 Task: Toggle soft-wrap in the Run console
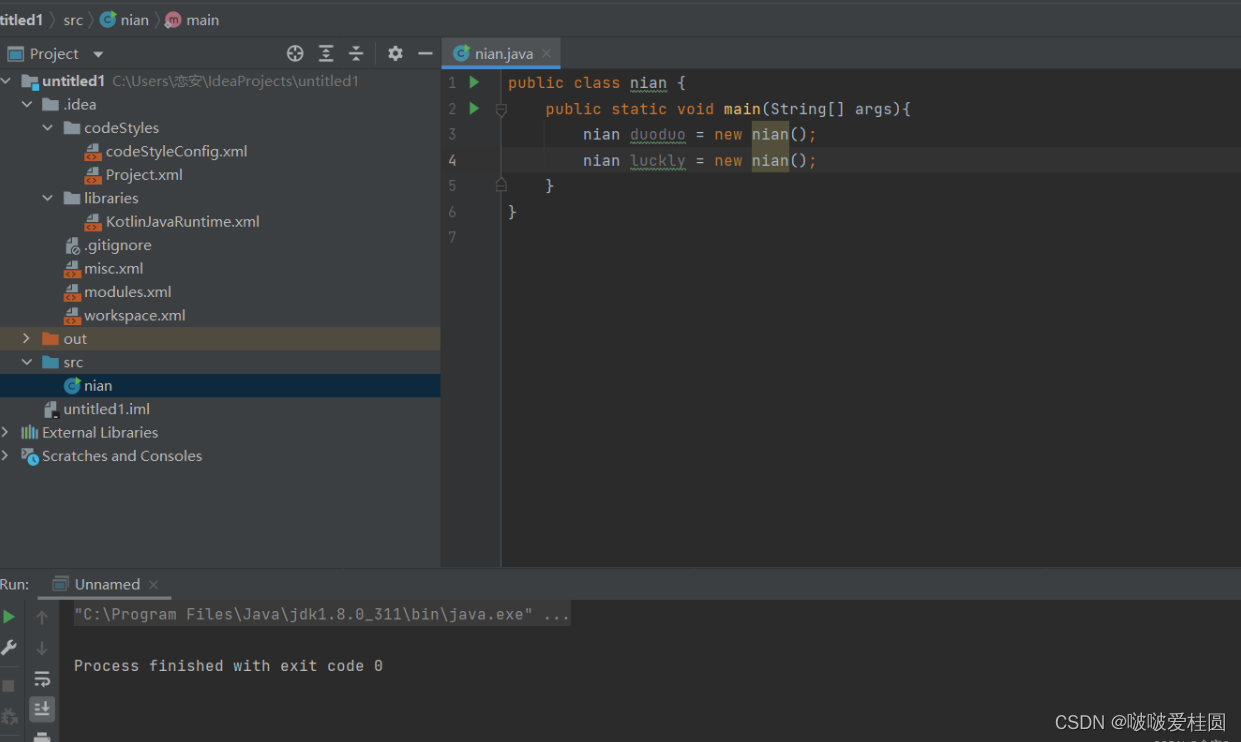(41, 678)
